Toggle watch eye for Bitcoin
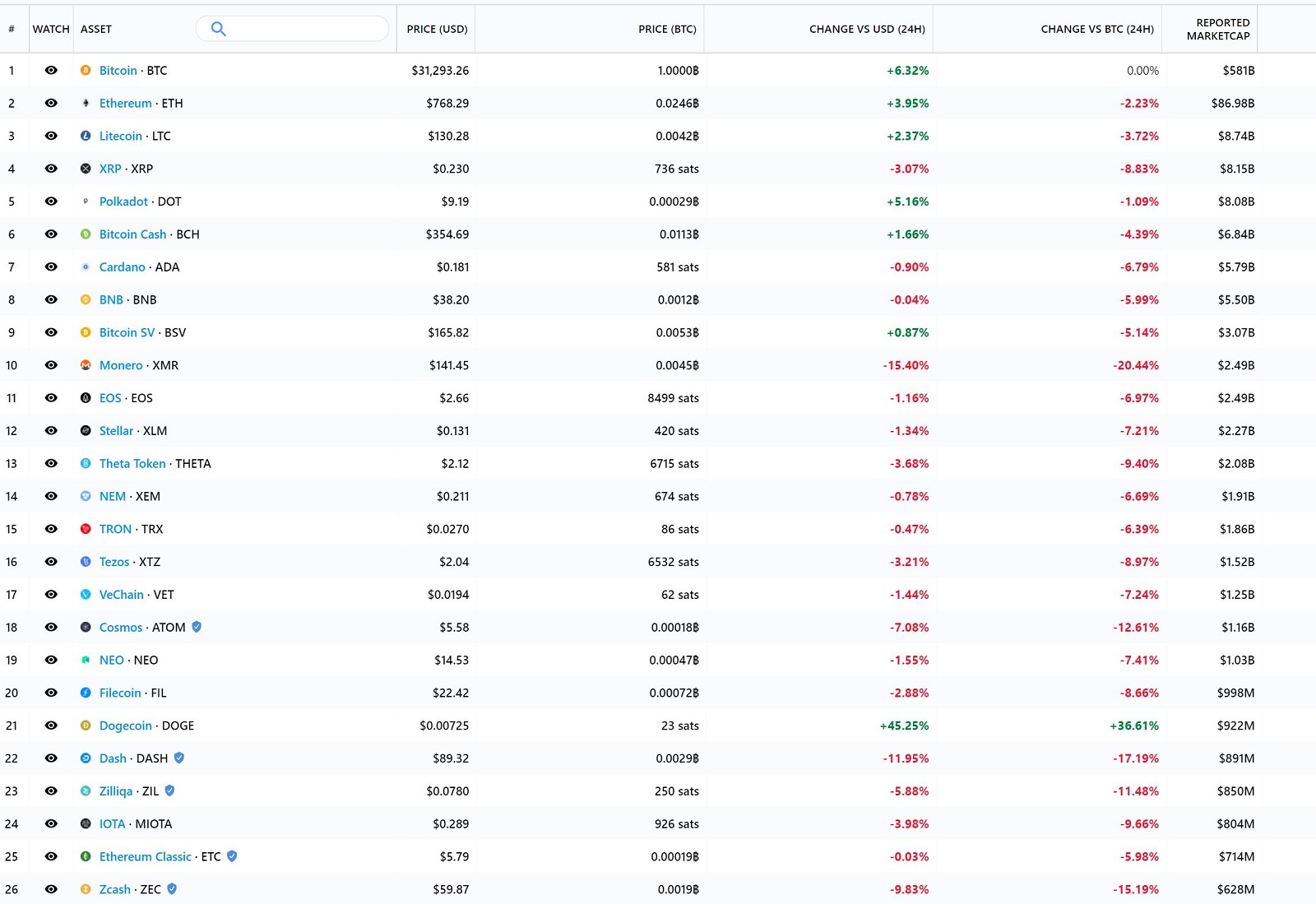The image size is (1316, 904). 51,71
